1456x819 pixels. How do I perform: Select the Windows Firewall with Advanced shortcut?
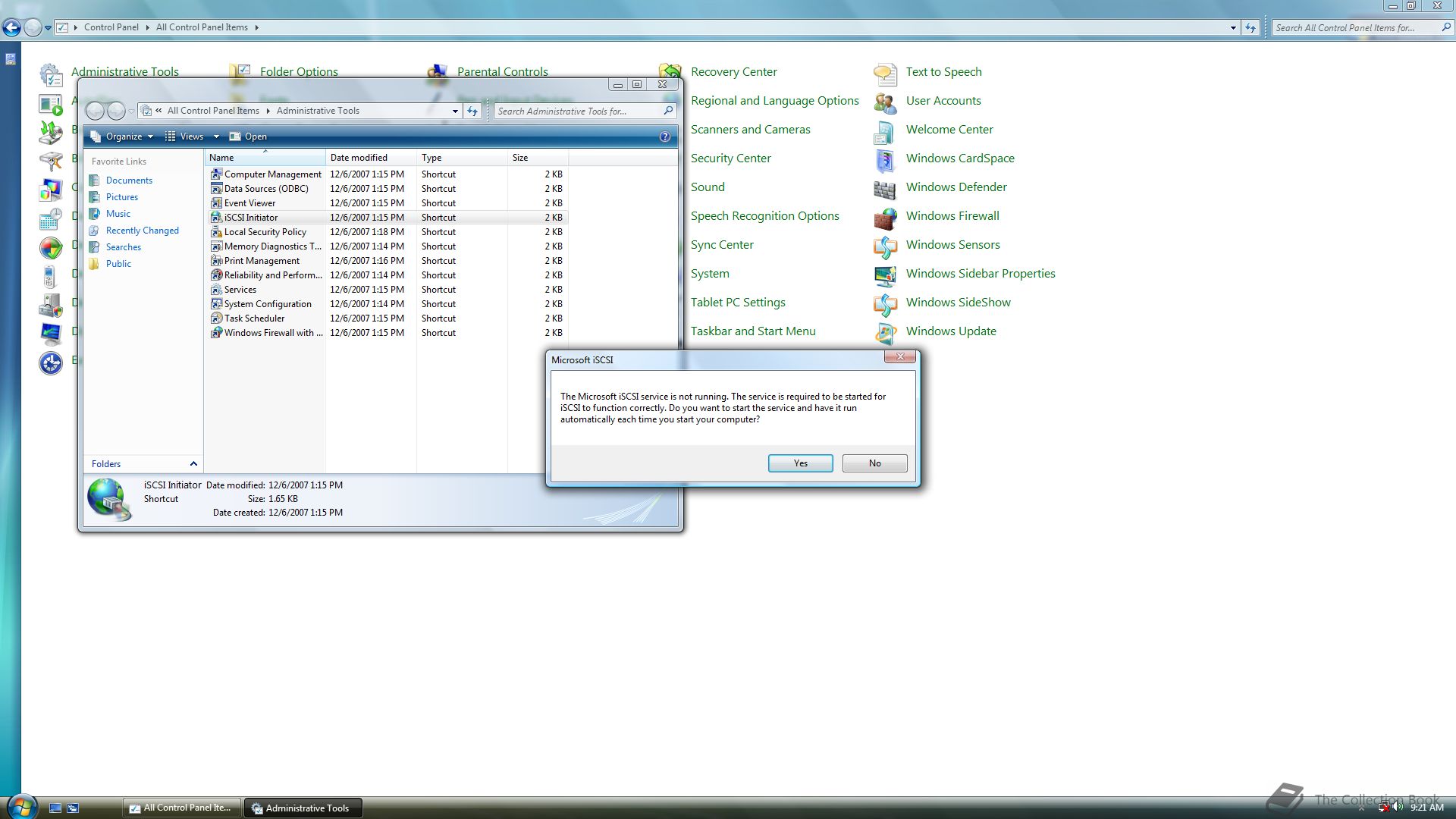[267, 333]
